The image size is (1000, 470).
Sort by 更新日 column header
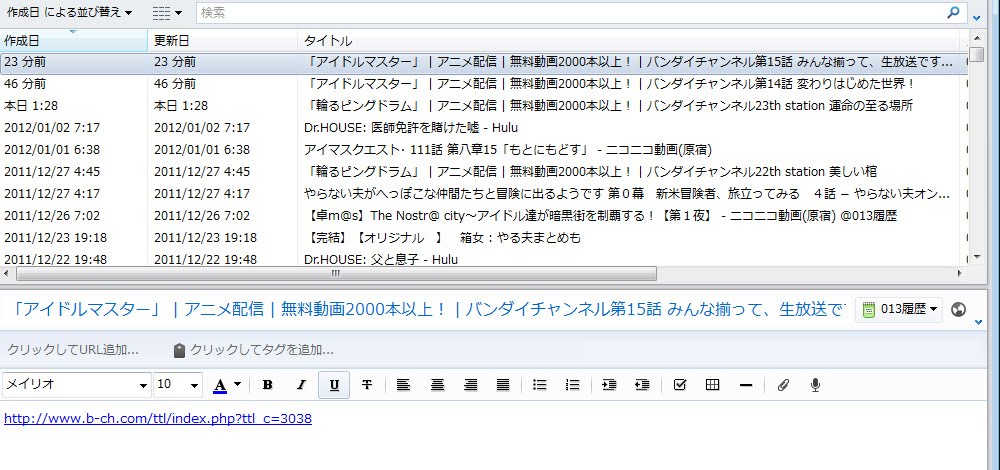click(223, 41)
